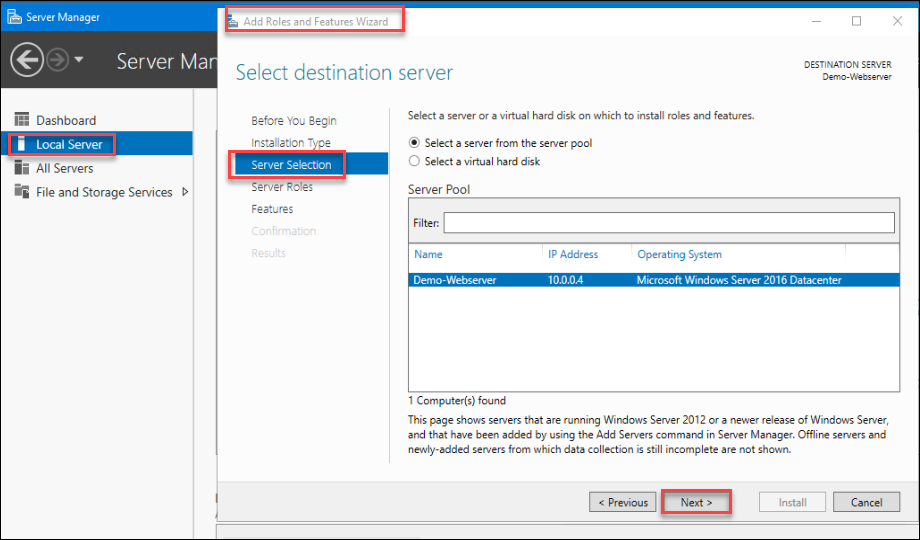The width and height of the screenshot is (920, 540).
Task: Close the Add Roles and Features Wizard
Action: click(897, 21)
